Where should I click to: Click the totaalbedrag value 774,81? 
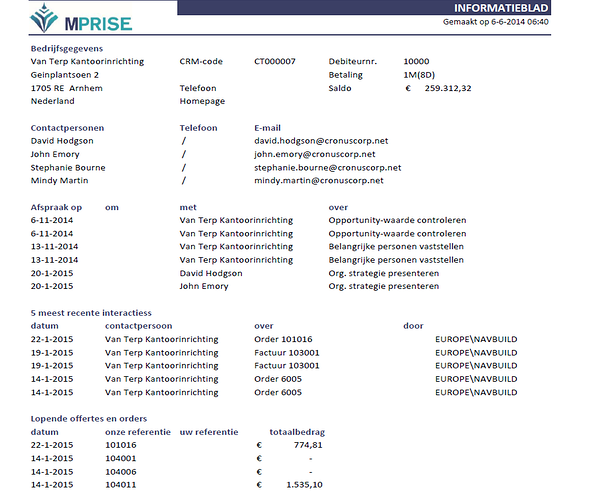point(308,445)
